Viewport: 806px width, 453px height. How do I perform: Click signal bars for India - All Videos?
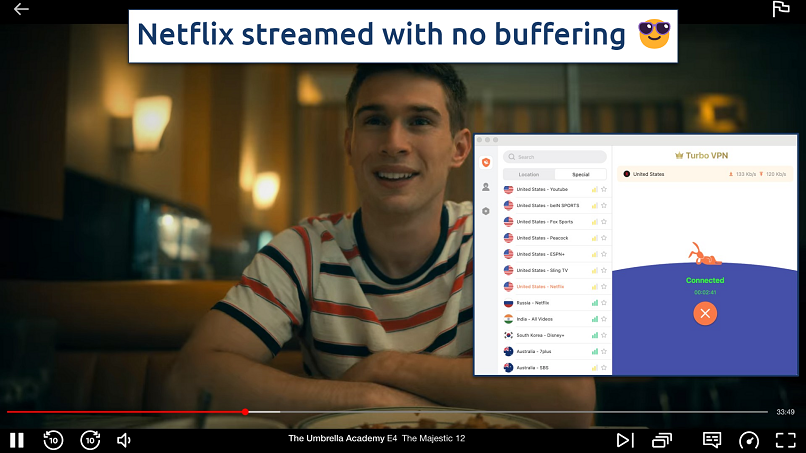point(595,319)
